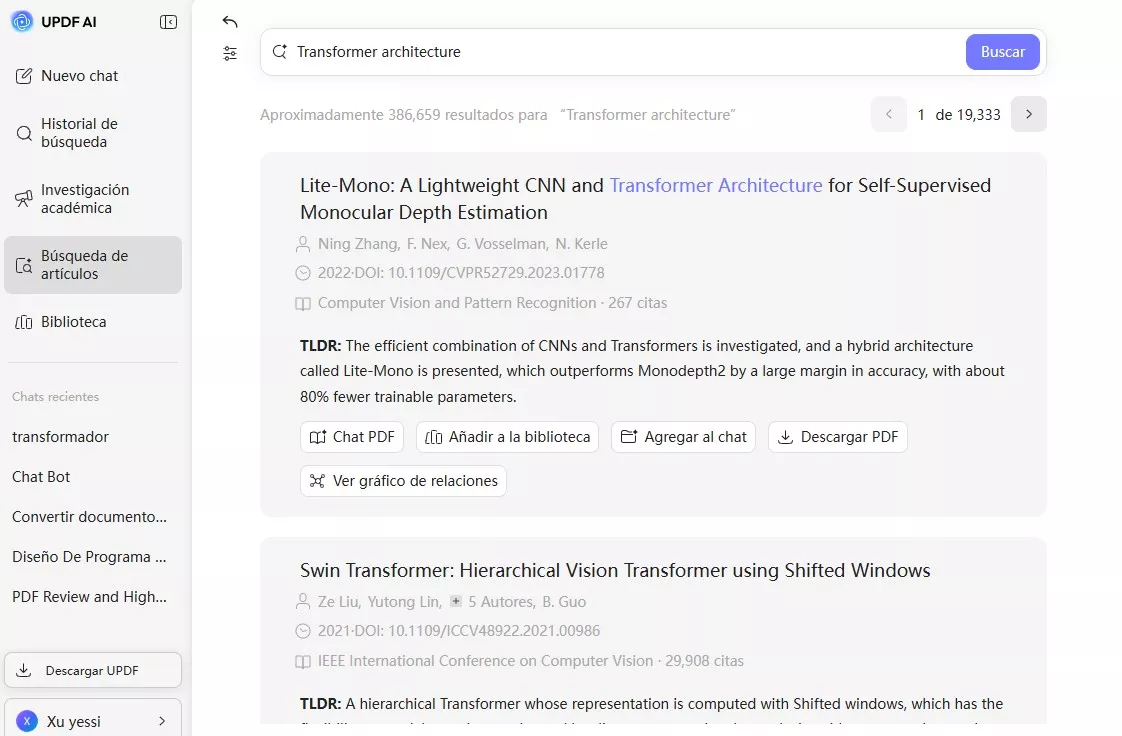The image size is (1122, 736).
Task: Open the Swin Transformer paper title
Action: tap(615, 571)
